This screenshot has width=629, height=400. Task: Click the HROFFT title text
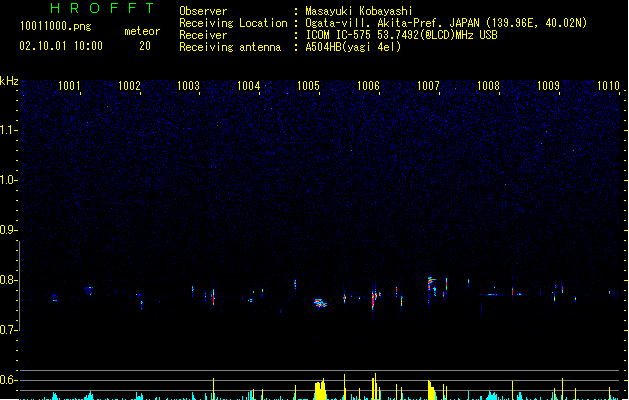click(102, 8)
